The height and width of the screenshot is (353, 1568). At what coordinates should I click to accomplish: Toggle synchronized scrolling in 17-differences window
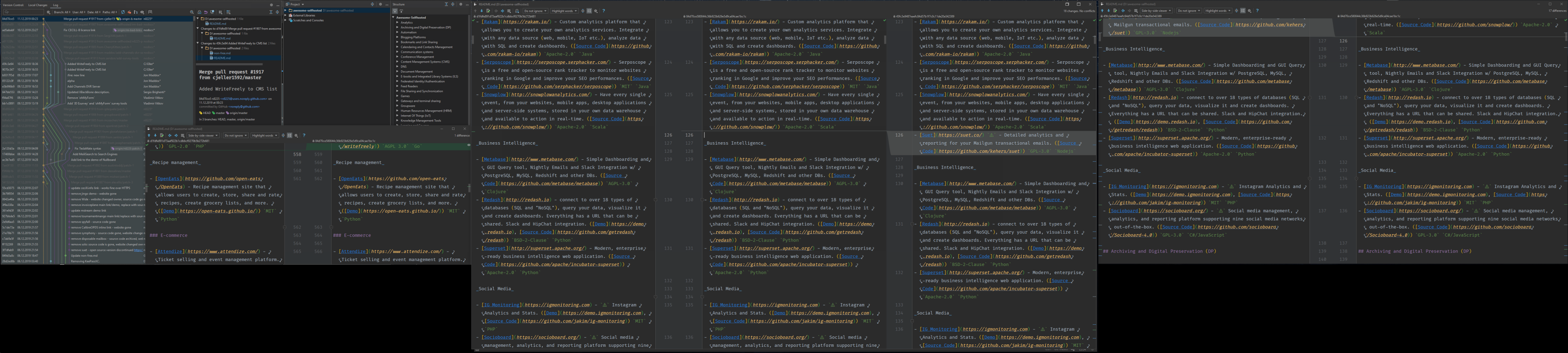click(x=1243, y=11)
